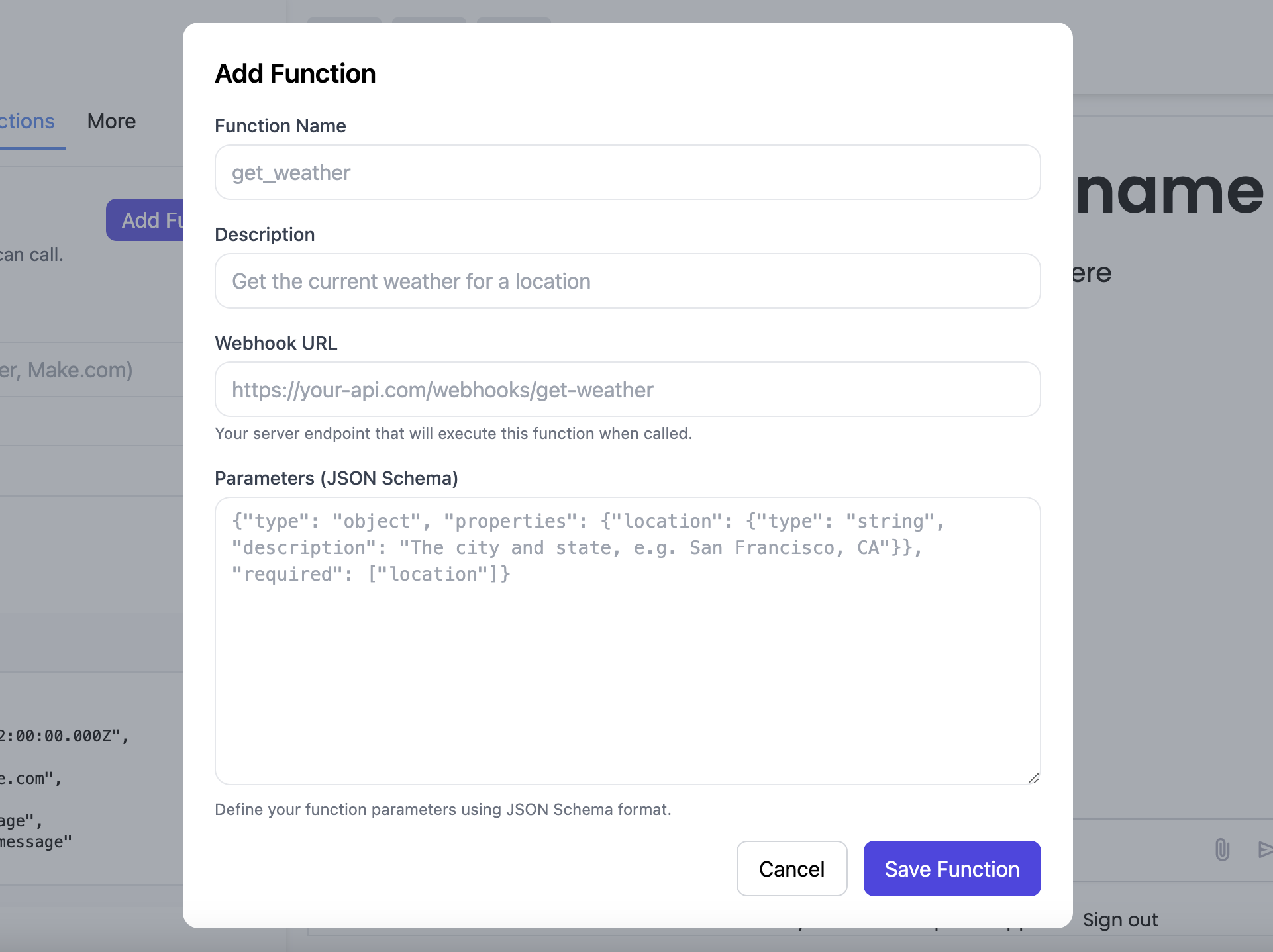Click the Function Name label
The width and height of the screenshot is (1273, 952).
280,126
